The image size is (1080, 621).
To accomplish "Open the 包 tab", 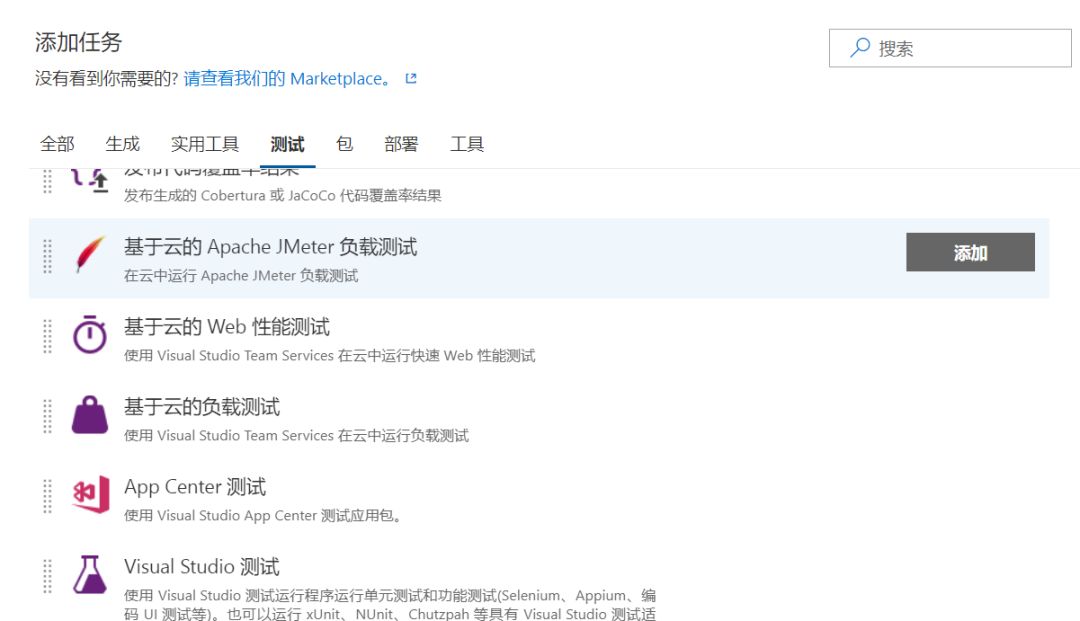I will [344, 144].
